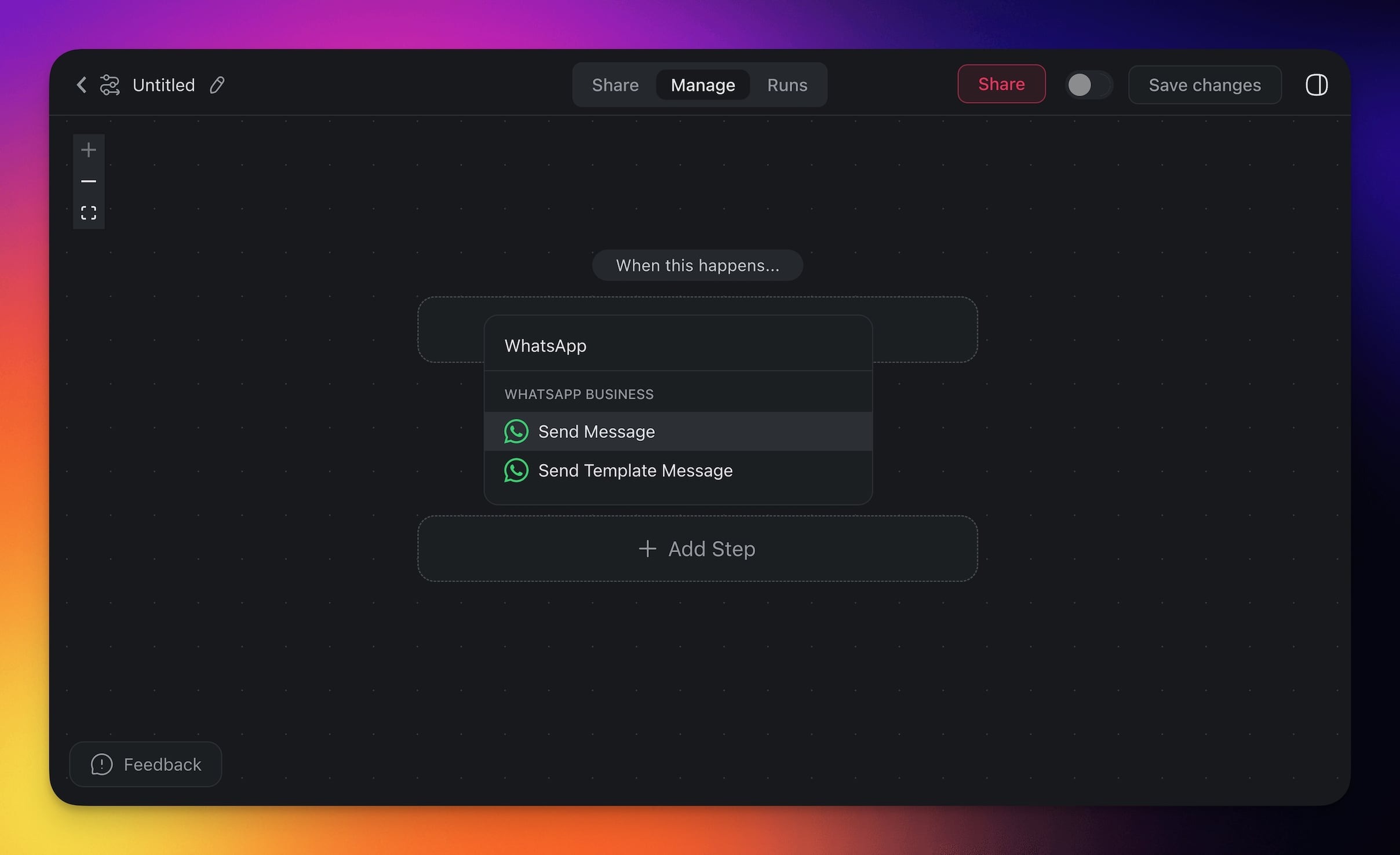Zoom in with the plus icon
The image size is (1400, 855).
(x=89, y=150)
